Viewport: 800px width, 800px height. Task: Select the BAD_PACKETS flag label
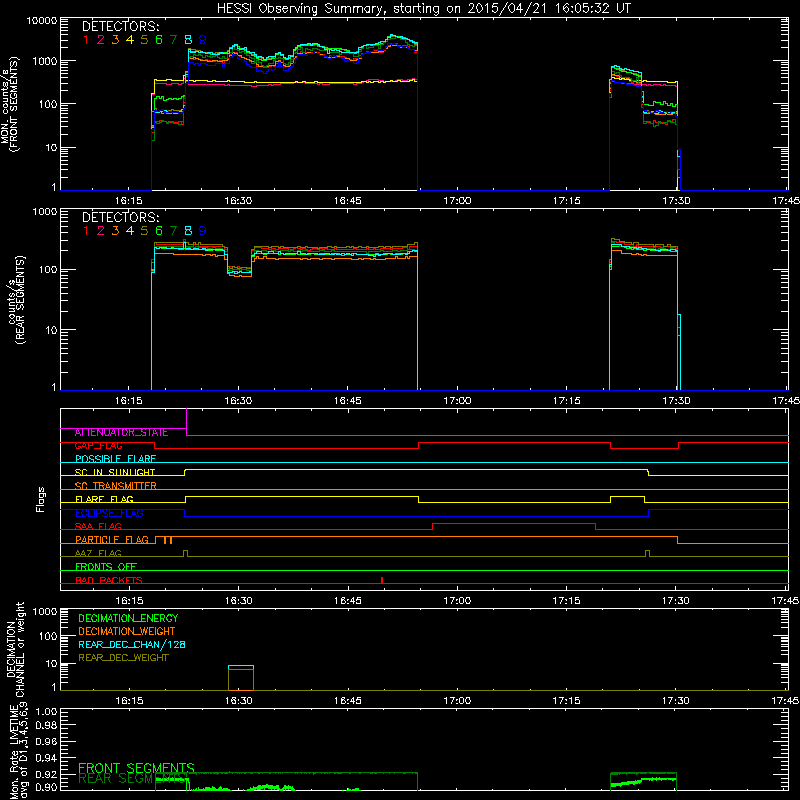[109, 581]
